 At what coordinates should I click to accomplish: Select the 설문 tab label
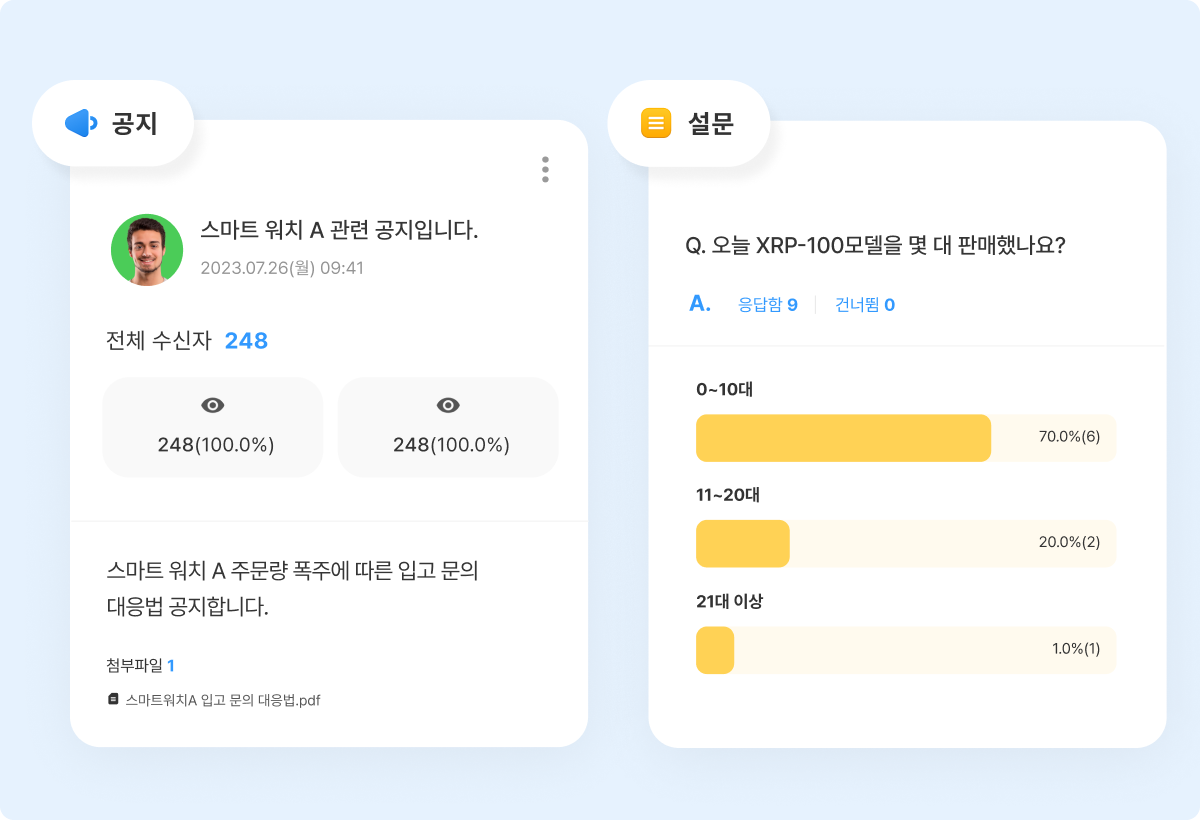(710, 123)
